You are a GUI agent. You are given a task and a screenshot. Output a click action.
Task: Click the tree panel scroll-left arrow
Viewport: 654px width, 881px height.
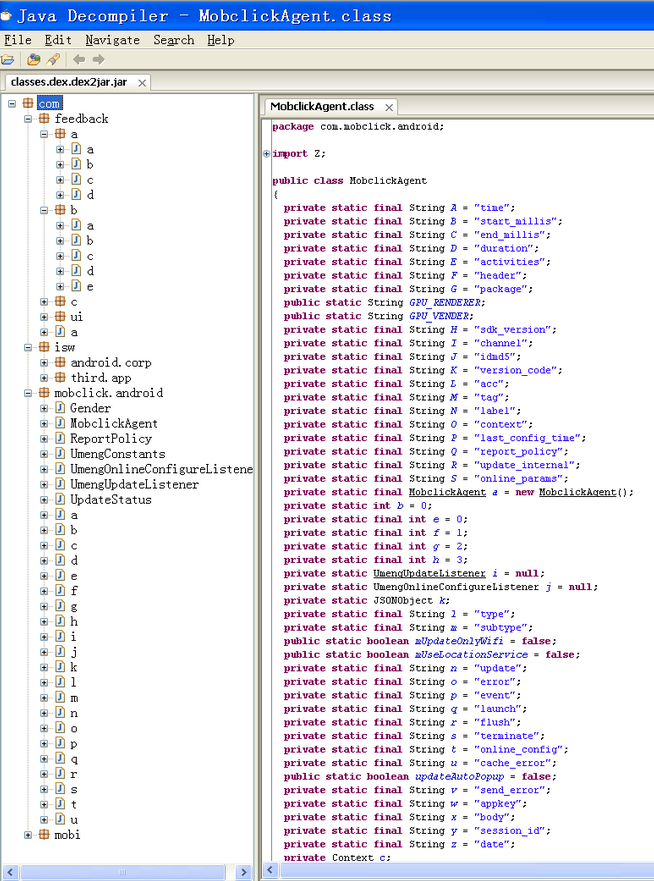11,872
